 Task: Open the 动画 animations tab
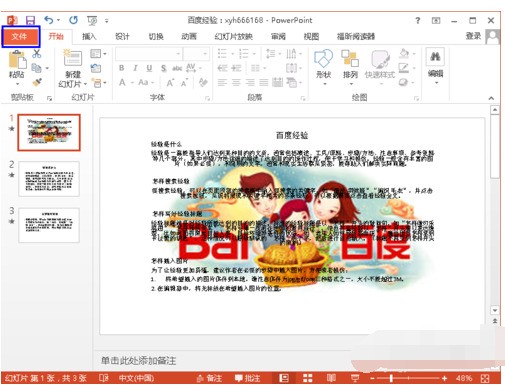click(x=189, y=36)
